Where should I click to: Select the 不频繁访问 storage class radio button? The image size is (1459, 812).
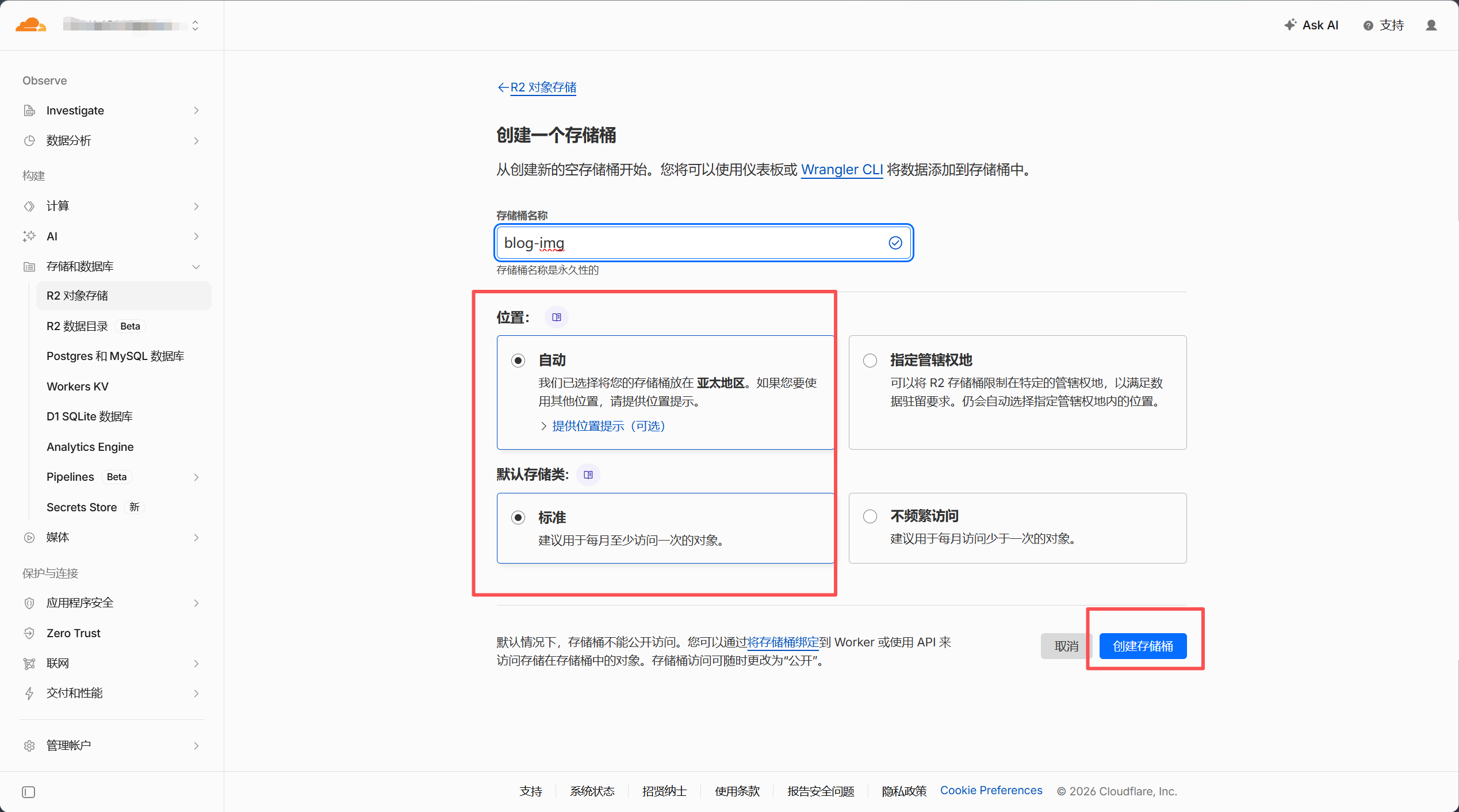870,516
